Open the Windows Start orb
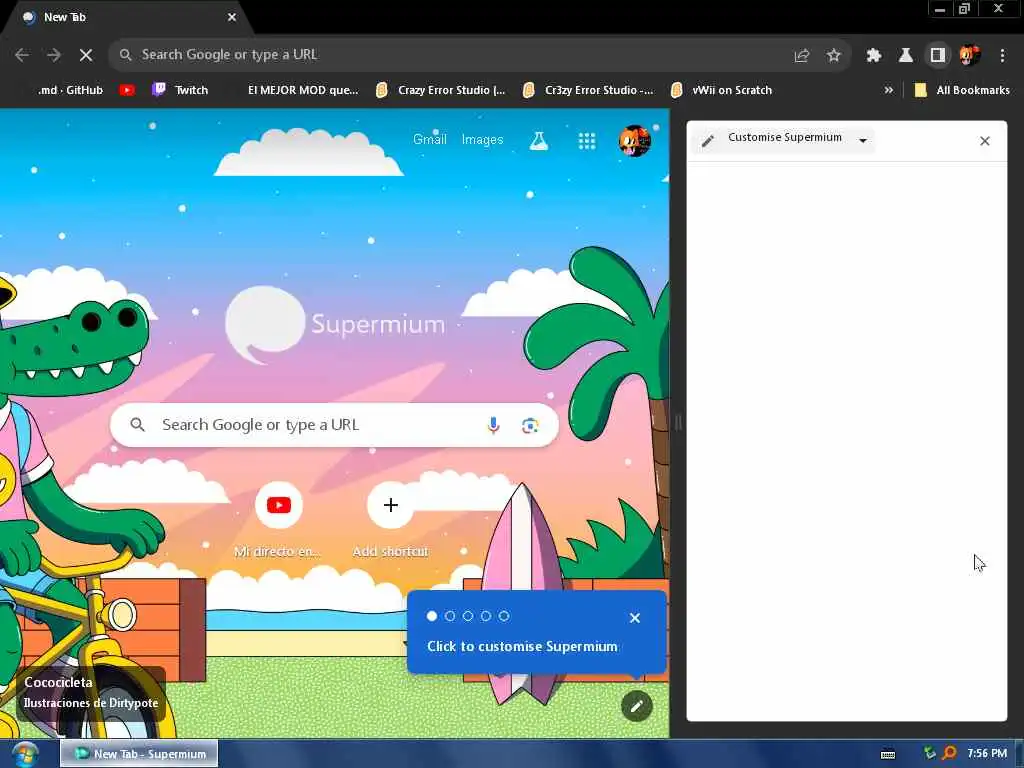 tap(24, 754)
